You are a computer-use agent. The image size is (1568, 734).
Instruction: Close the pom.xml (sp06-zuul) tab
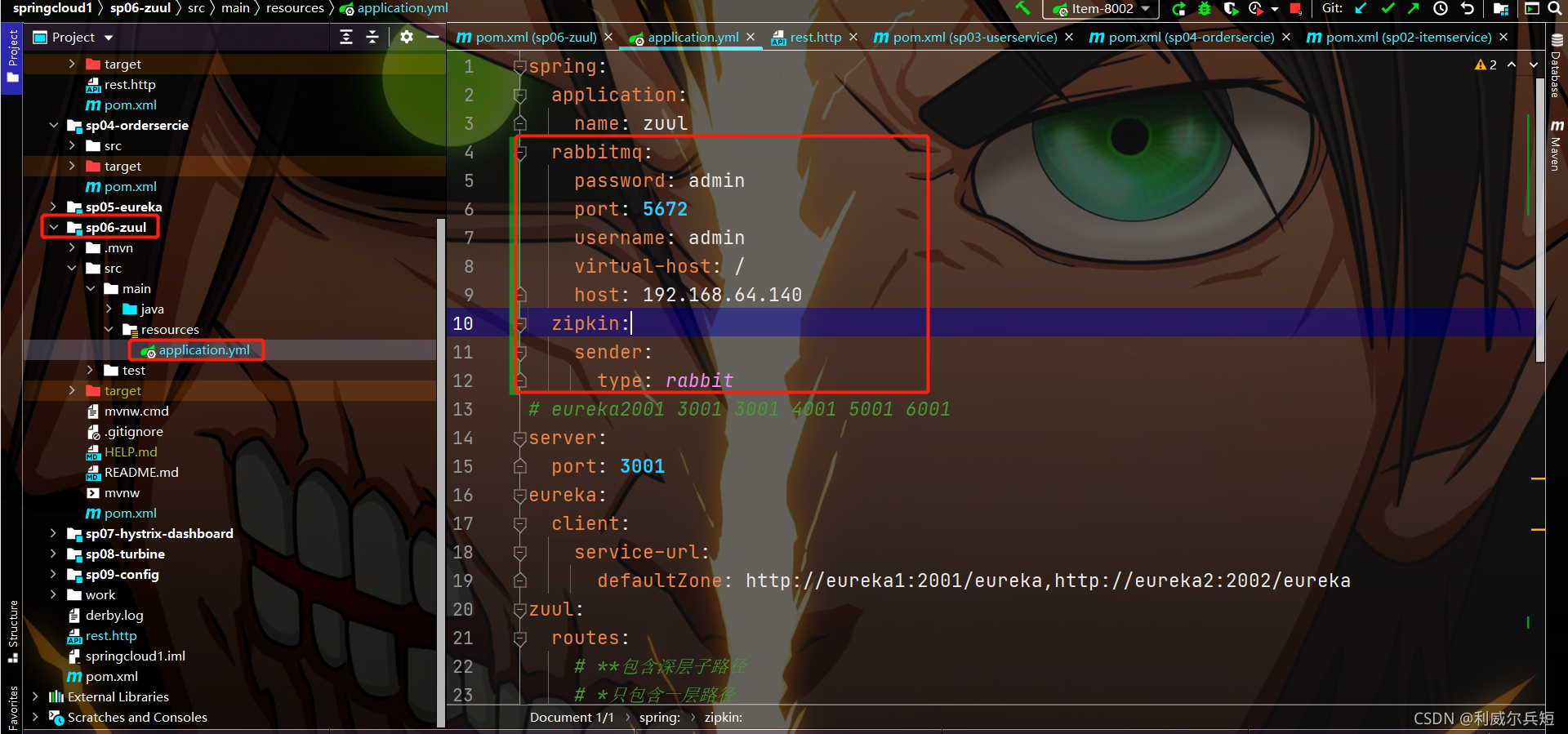pos(608,37)
